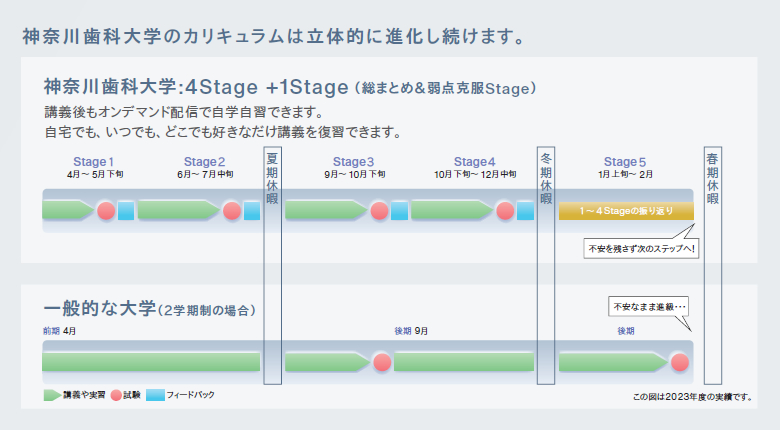Pick the Stage 3 blue feedback square
Screen dimensions: 780x430
point(399,211)
